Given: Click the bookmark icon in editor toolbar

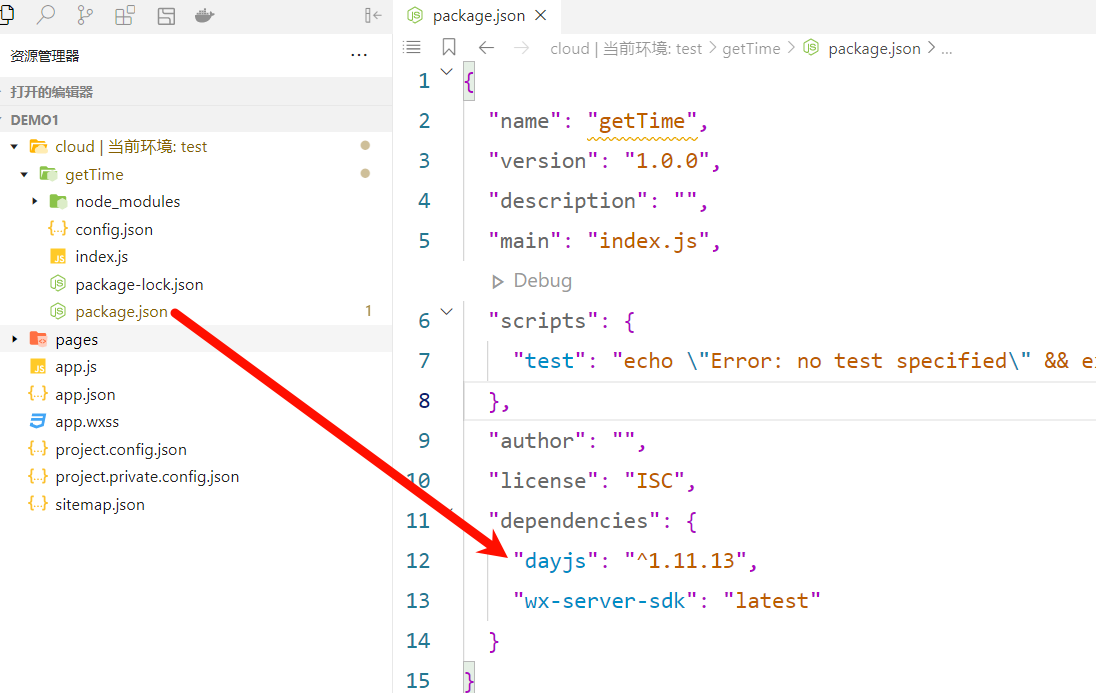Looking at the screenshot, I should tap(449, 48).
